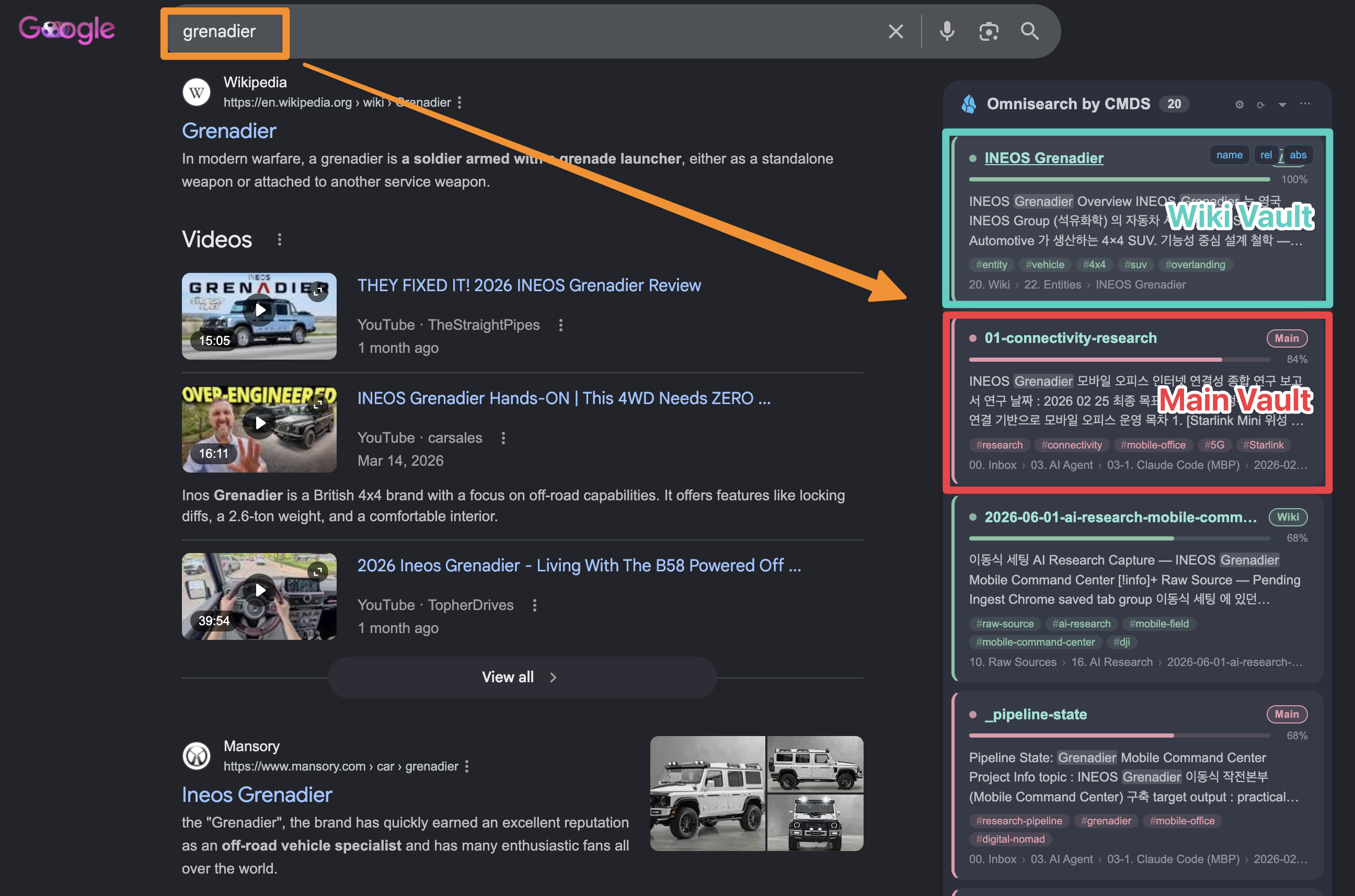
Task: Click the Google logo
Action: pyautogui.click(x=67, y=29)
